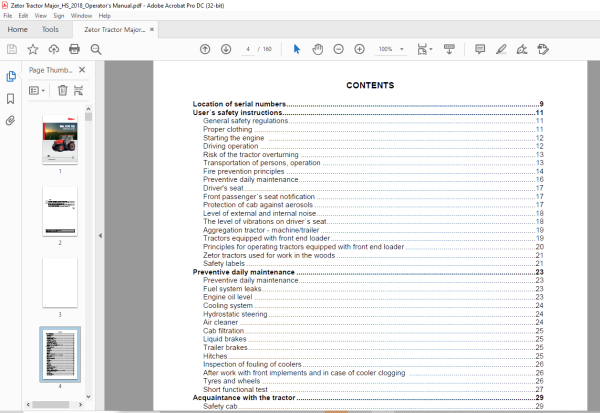
Task: Close the Page Thumbnails panel
Action: coord(82,70)
